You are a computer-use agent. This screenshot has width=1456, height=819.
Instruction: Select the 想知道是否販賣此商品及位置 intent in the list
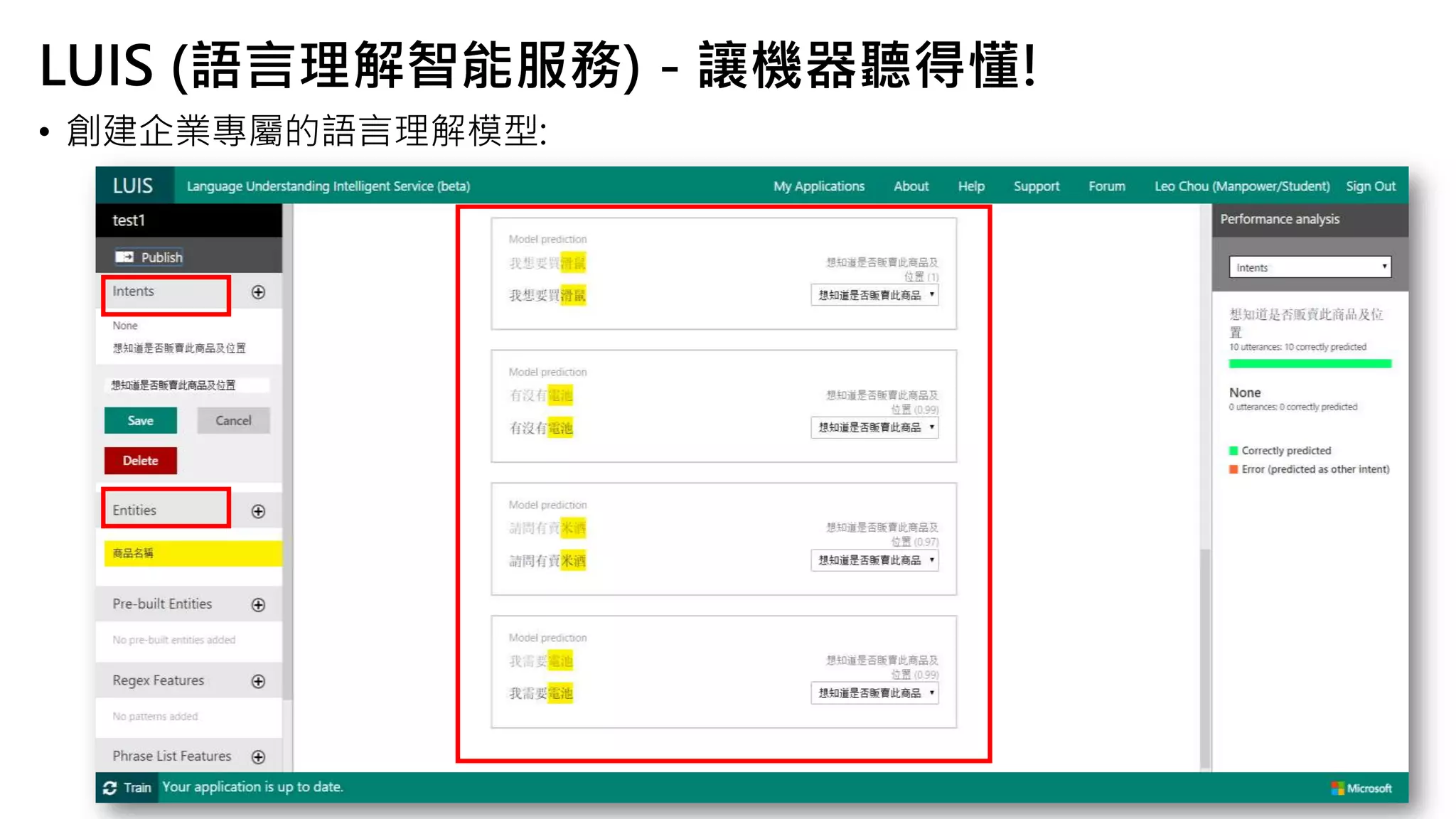pos(179,348)
